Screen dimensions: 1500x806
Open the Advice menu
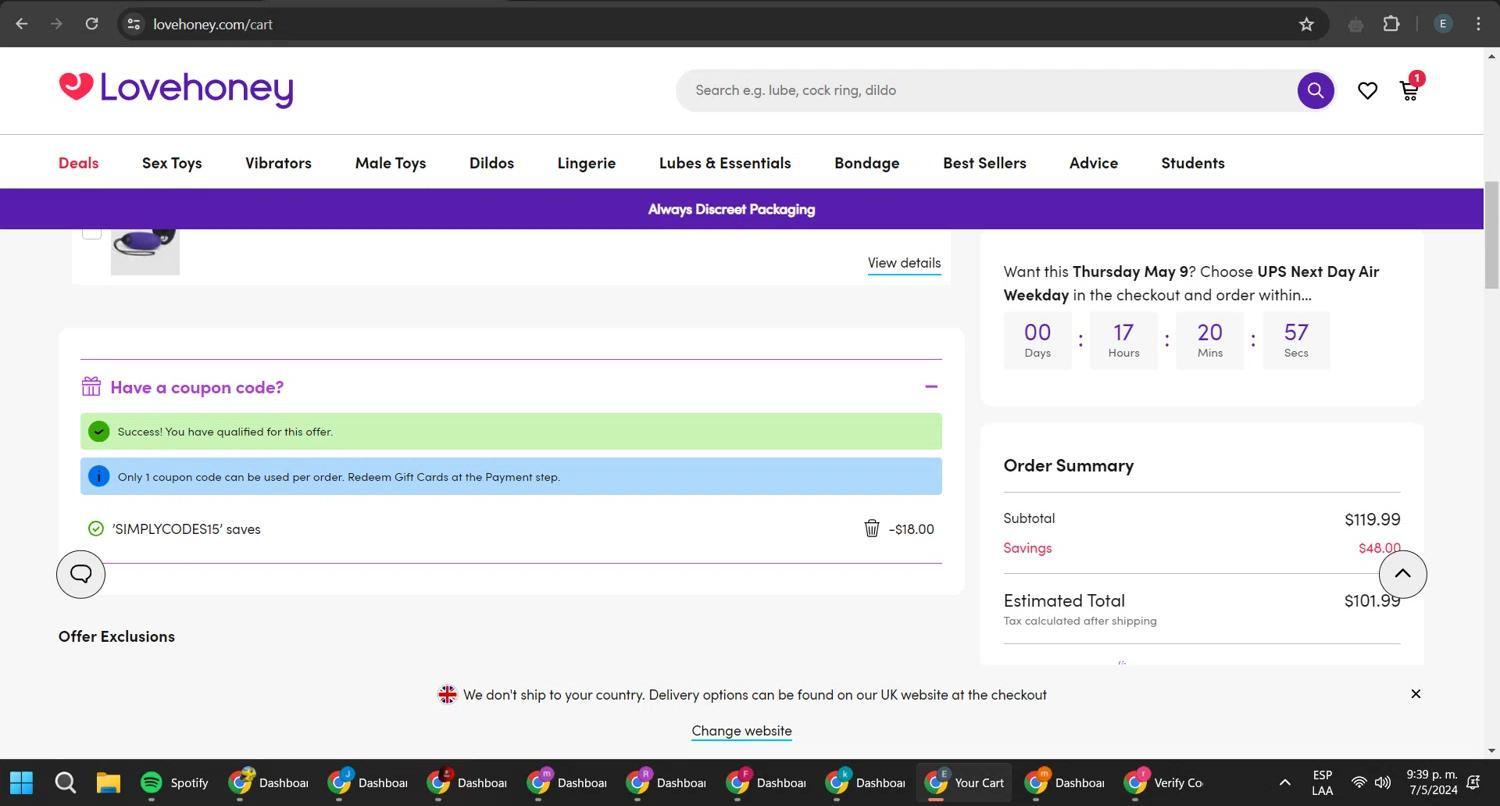pyautogui.click(x=1093, y=162)
